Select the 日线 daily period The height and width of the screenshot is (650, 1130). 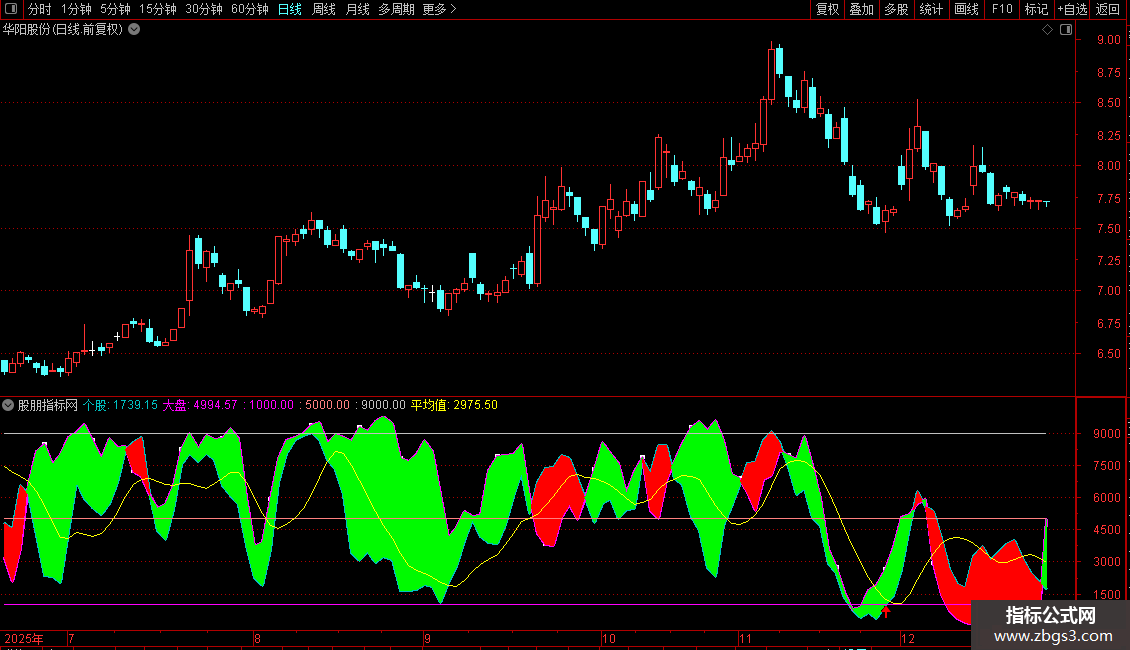point(290,9)
